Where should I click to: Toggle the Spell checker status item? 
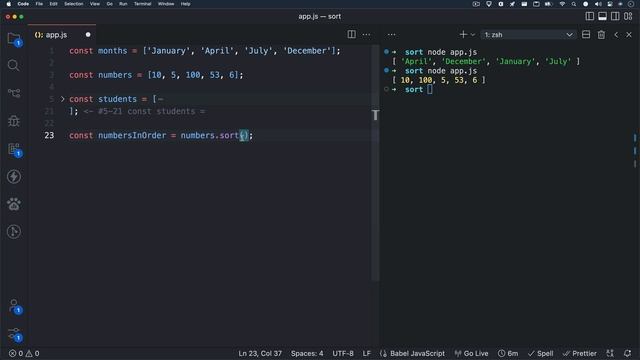(x=540, y=353)
